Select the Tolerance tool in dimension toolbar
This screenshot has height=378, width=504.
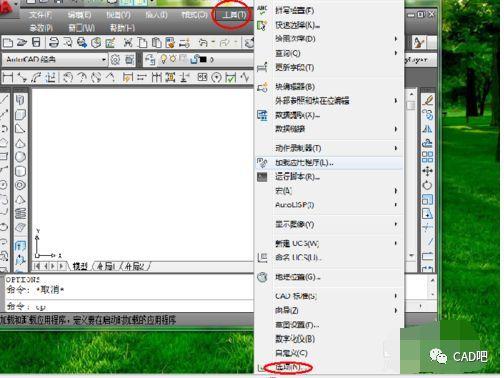click(202, 77)
